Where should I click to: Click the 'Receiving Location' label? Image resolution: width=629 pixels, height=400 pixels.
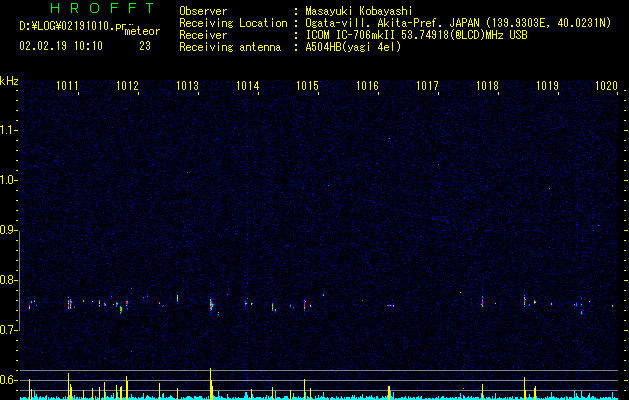(233, 23)
